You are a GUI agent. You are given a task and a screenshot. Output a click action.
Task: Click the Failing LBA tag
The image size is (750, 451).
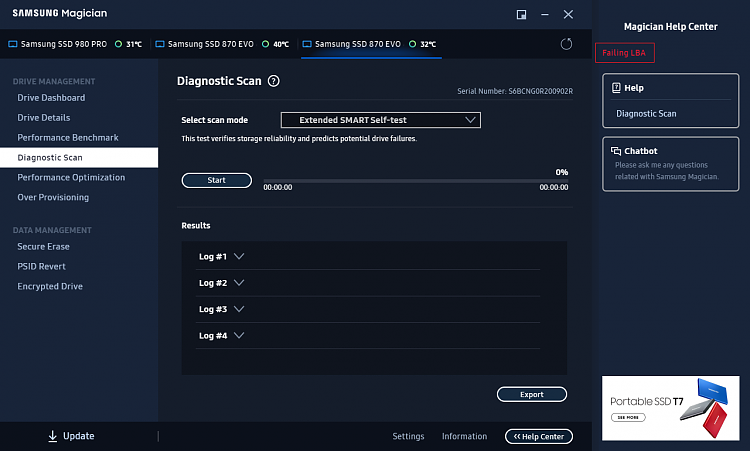(x=624, y=53)
